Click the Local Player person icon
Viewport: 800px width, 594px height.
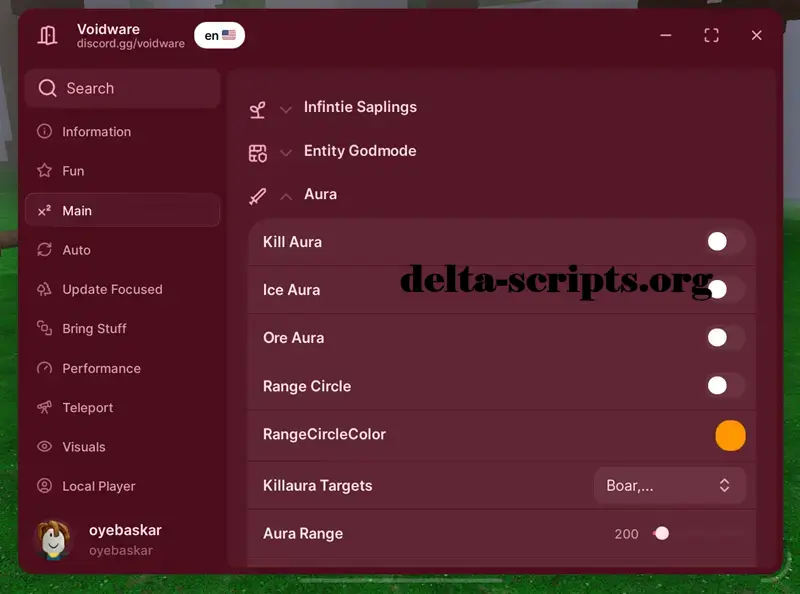coord(44,486)
